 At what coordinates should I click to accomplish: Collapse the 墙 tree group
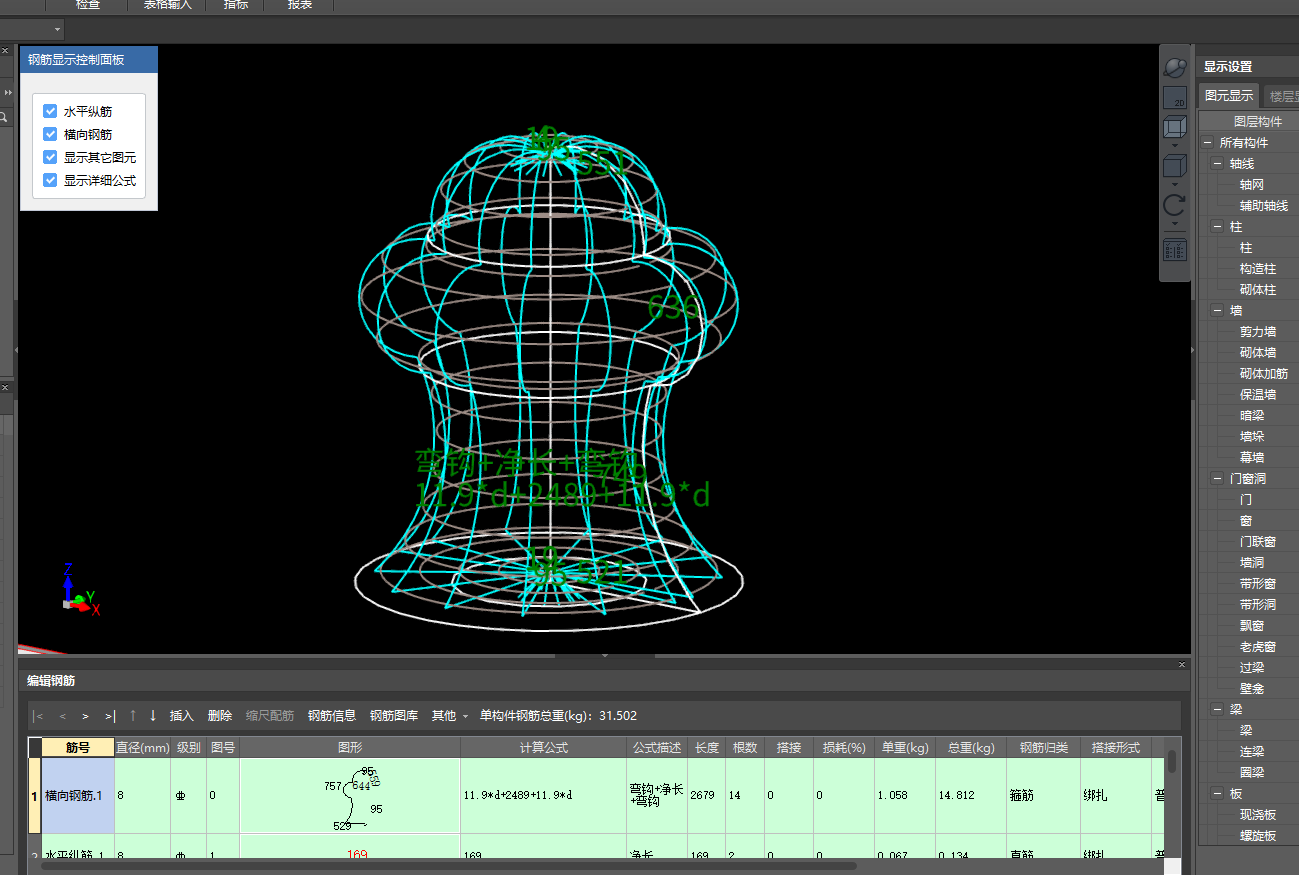pyautogui.click(x=1218, y=311)
